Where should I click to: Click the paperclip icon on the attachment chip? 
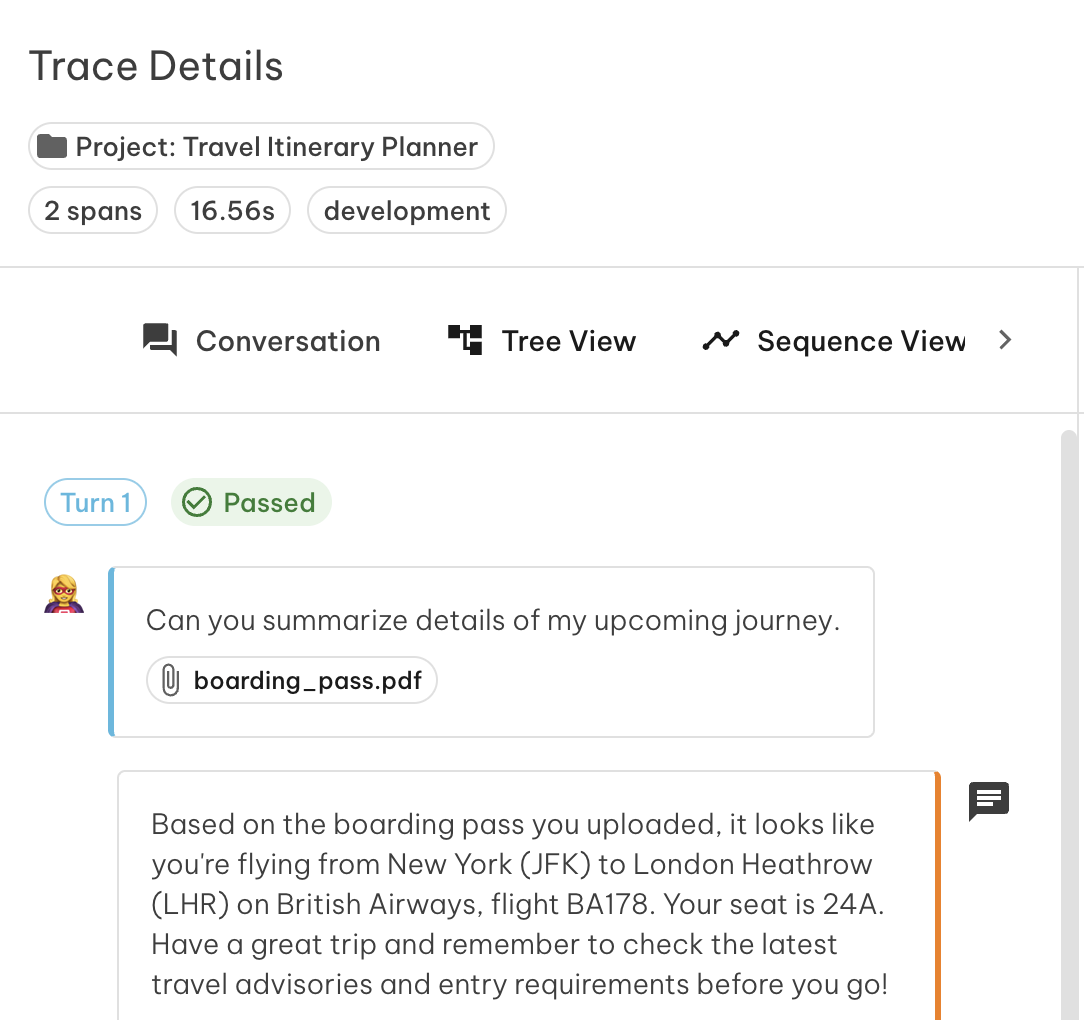(170, 679)
